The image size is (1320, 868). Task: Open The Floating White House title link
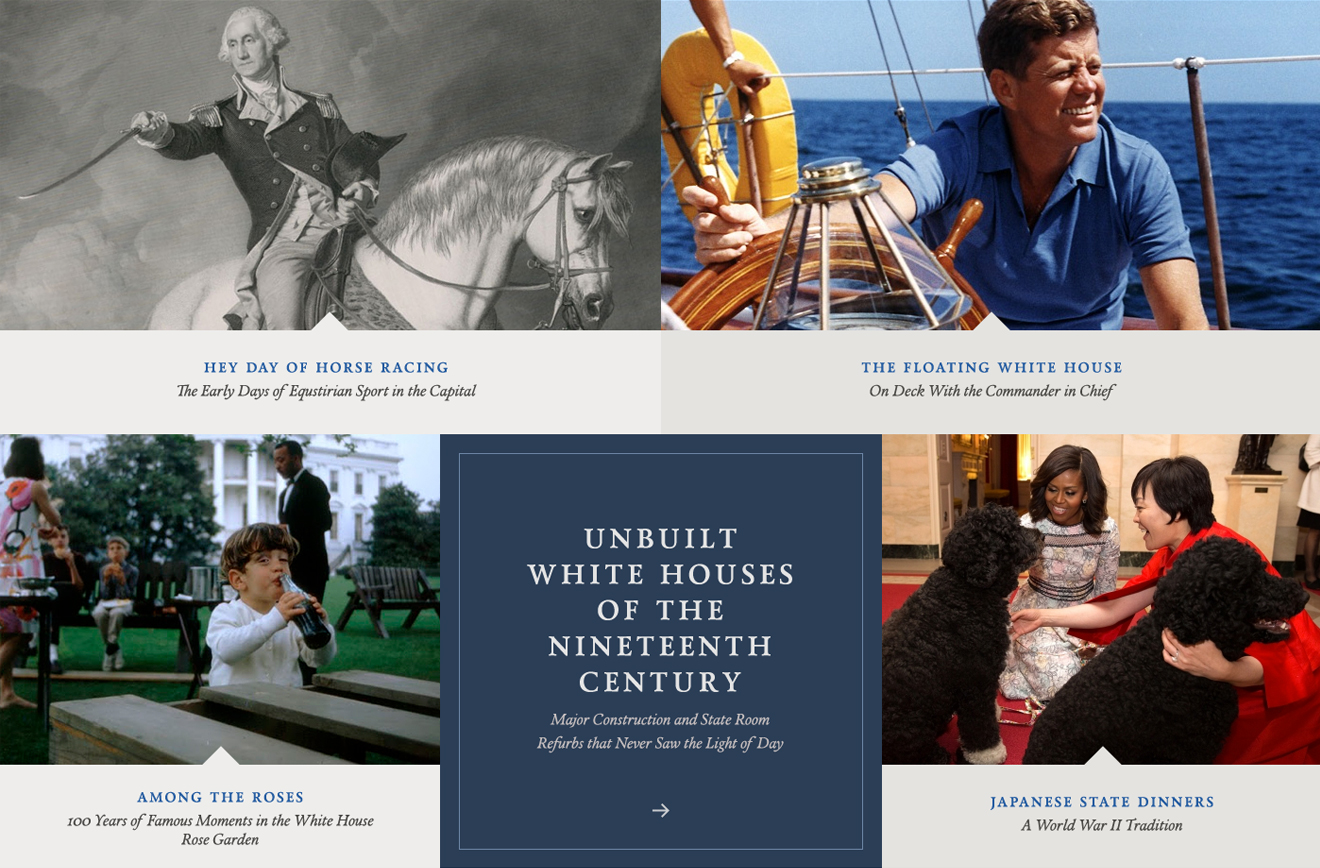(992, 368)
